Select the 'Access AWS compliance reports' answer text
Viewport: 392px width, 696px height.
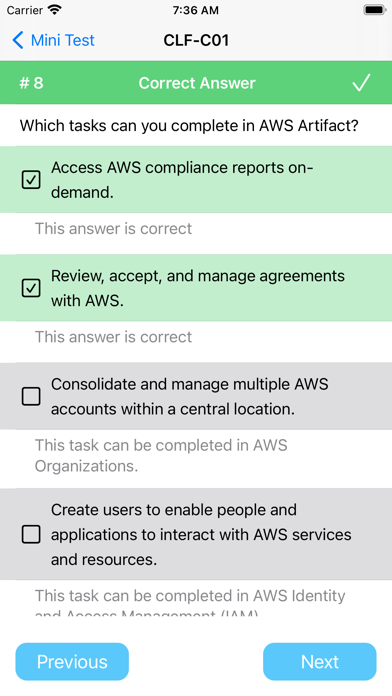pos(182,180)
